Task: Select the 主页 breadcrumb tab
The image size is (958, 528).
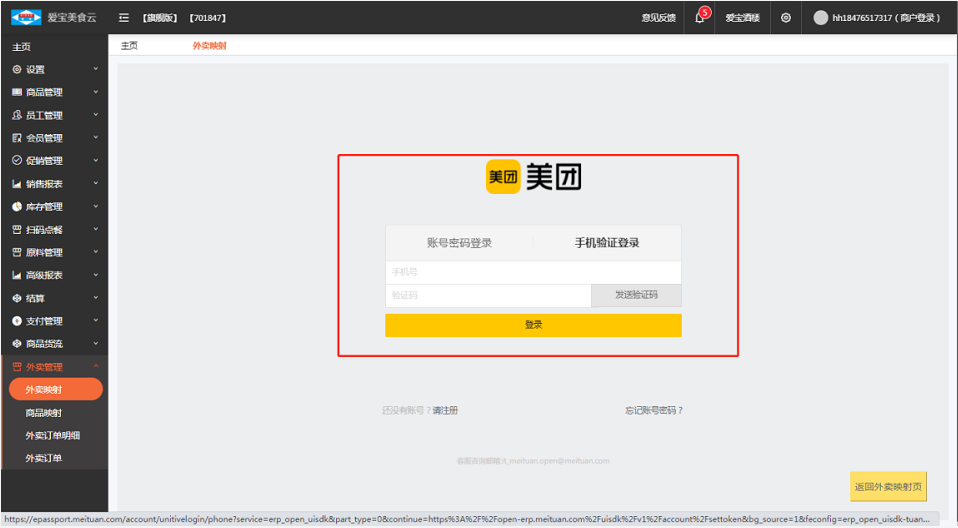Action: tap(129, 46)
